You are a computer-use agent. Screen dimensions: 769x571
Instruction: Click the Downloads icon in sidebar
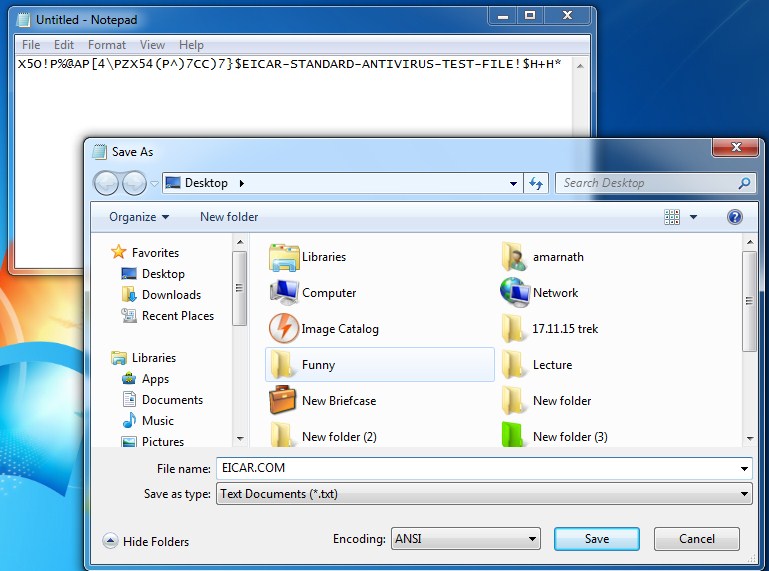pyautogui.click(x=128, y=294)
